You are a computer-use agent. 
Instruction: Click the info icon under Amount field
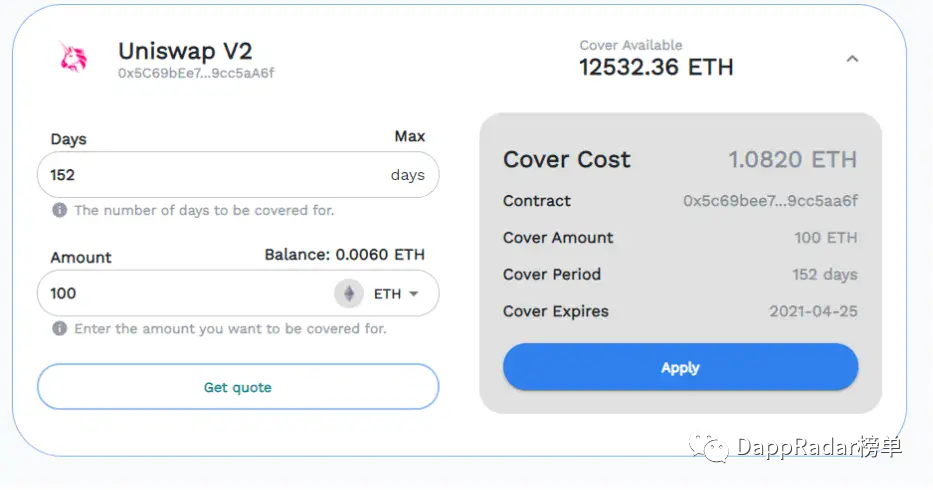(x=60, y=329)
